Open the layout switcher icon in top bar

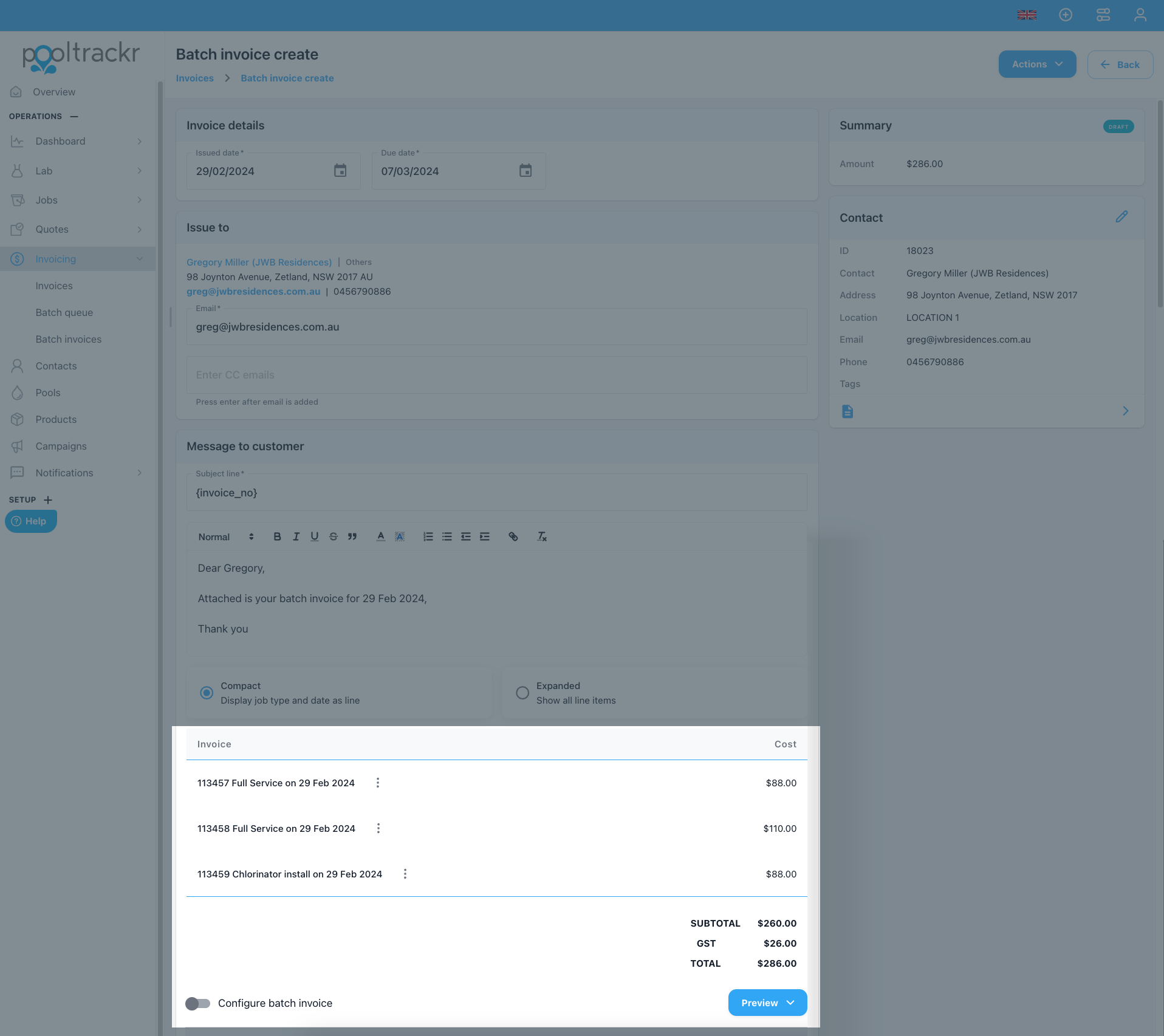point(1103,15)
